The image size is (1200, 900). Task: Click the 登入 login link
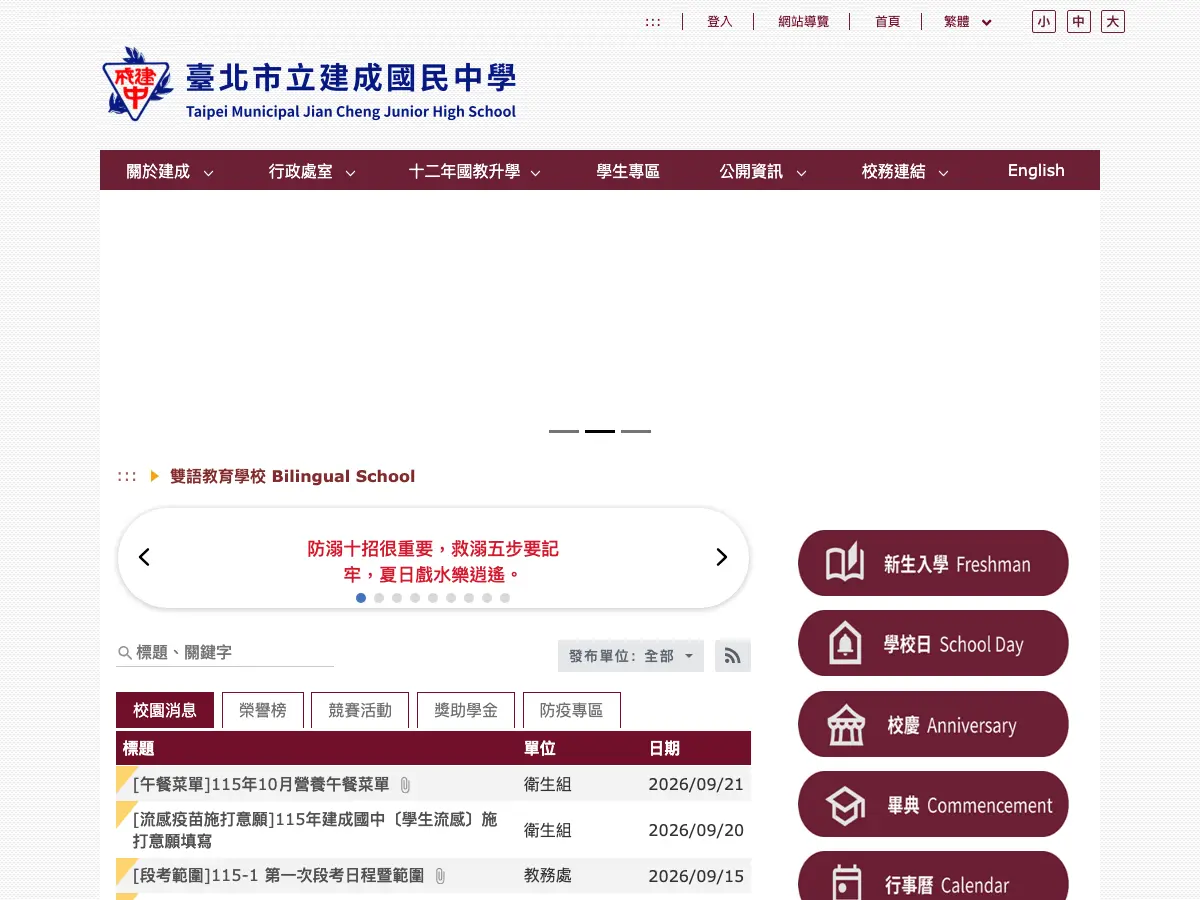coord(720,22)
